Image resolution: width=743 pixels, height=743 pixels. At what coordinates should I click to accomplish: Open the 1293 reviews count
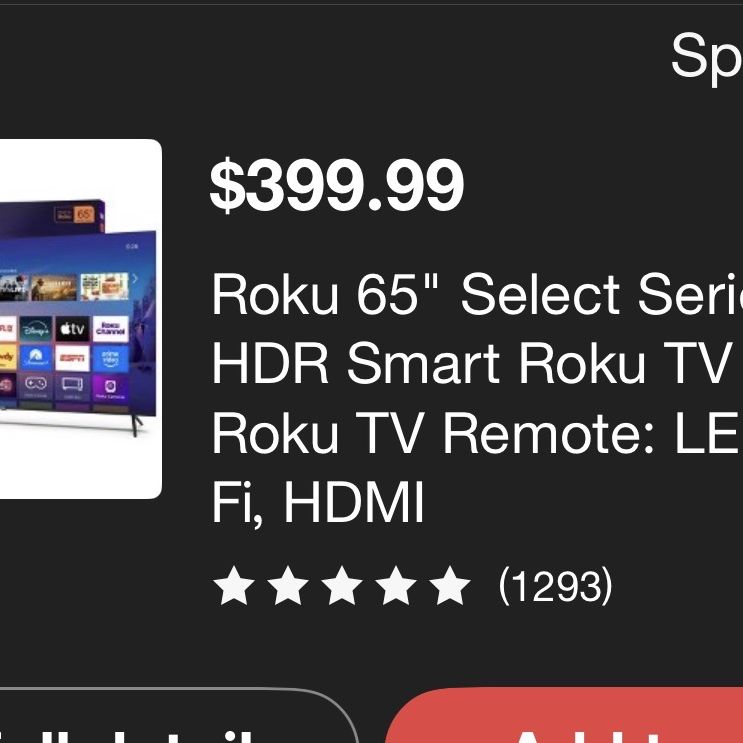pyautogui.click(x=556, y=586)
